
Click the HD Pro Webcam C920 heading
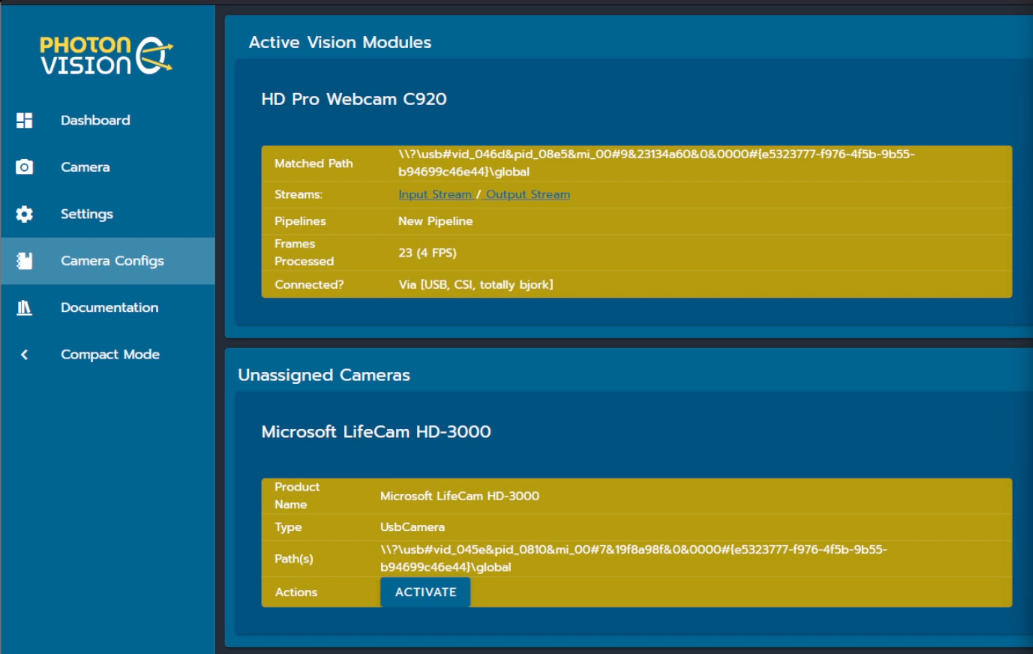(x=354, y=99)
